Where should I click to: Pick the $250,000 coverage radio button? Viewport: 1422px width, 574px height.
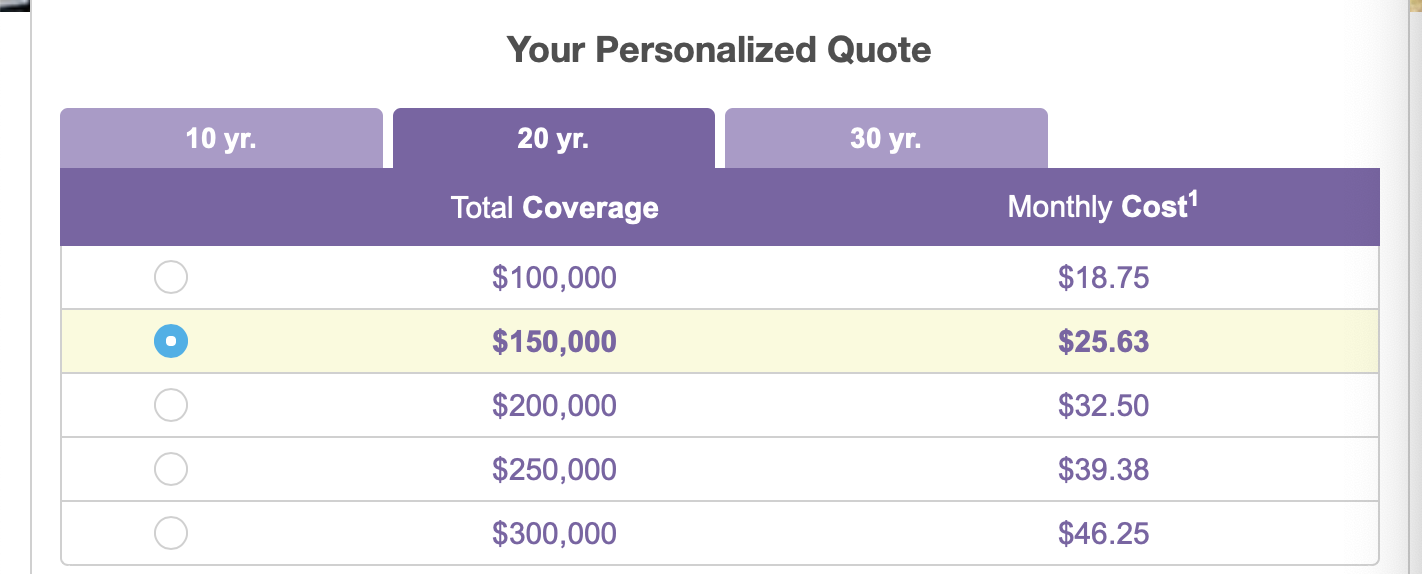[x=171, y=469]
